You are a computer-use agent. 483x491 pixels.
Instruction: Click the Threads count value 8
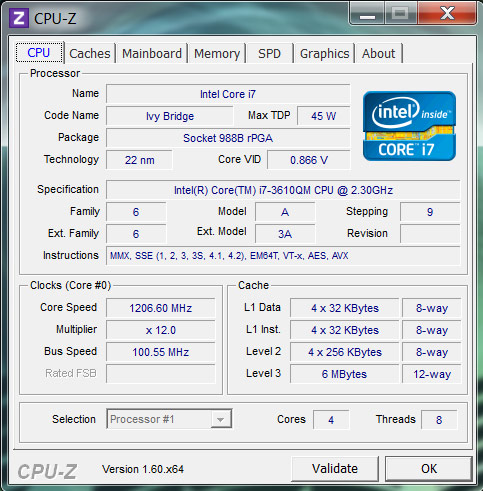click(439, 420)
